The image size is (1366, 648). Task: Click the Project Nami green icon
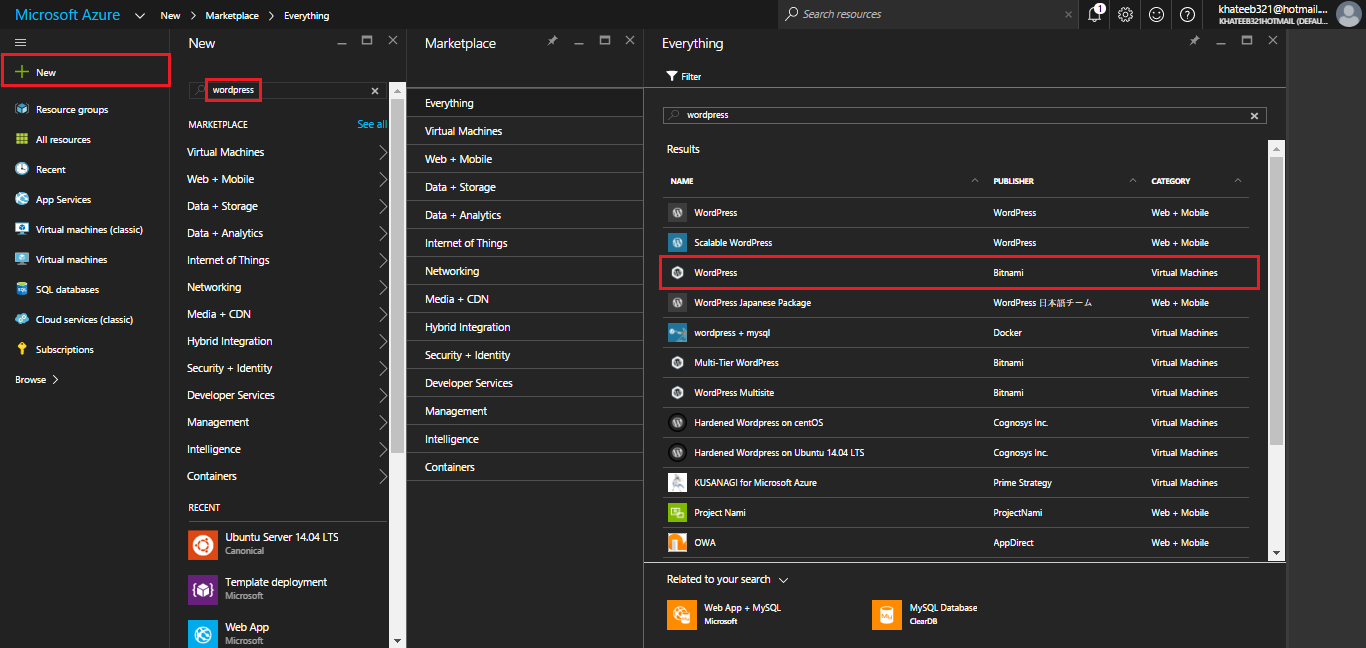pos(677,513)
